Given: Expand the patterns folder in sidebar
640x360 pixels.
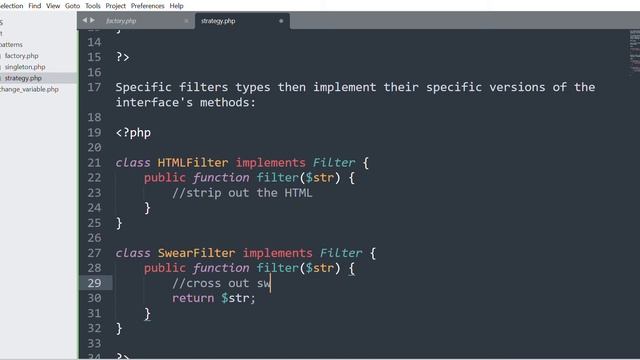Looking at the screenshot, I should pyautogui.click(x=11, y=44).
